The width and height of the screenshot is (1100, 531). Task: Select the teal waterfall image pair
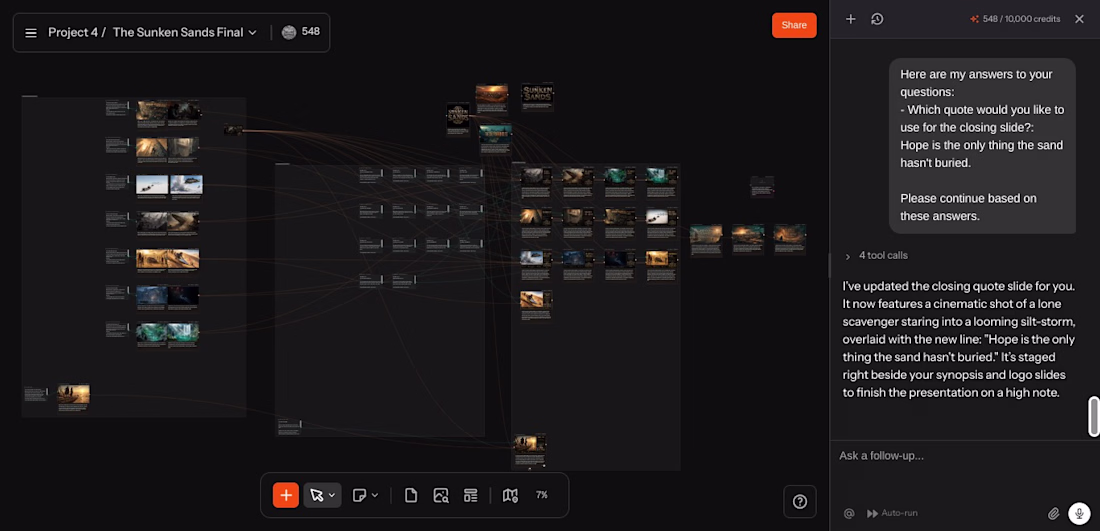[168, 332]
